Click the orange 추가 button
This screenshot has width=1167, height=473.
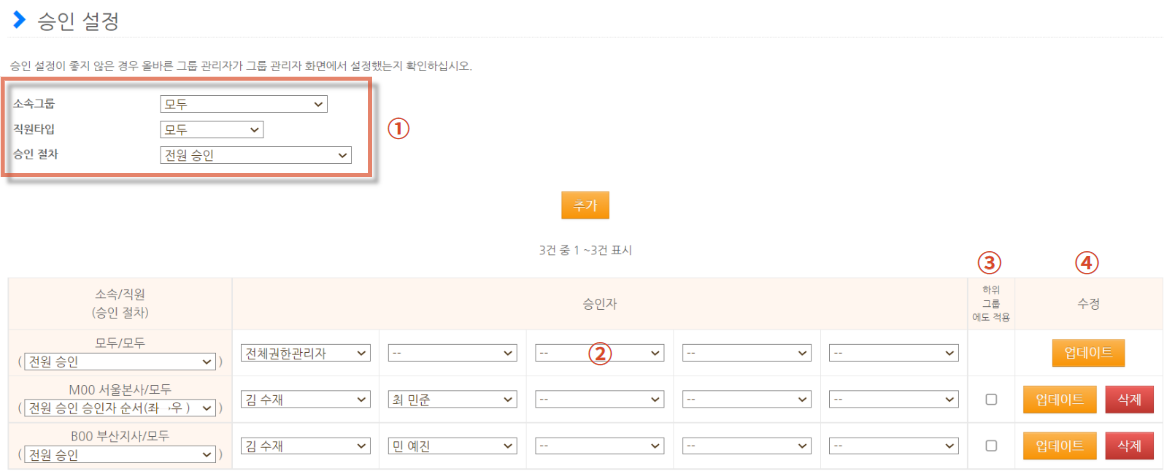click(x=585, y=204)
